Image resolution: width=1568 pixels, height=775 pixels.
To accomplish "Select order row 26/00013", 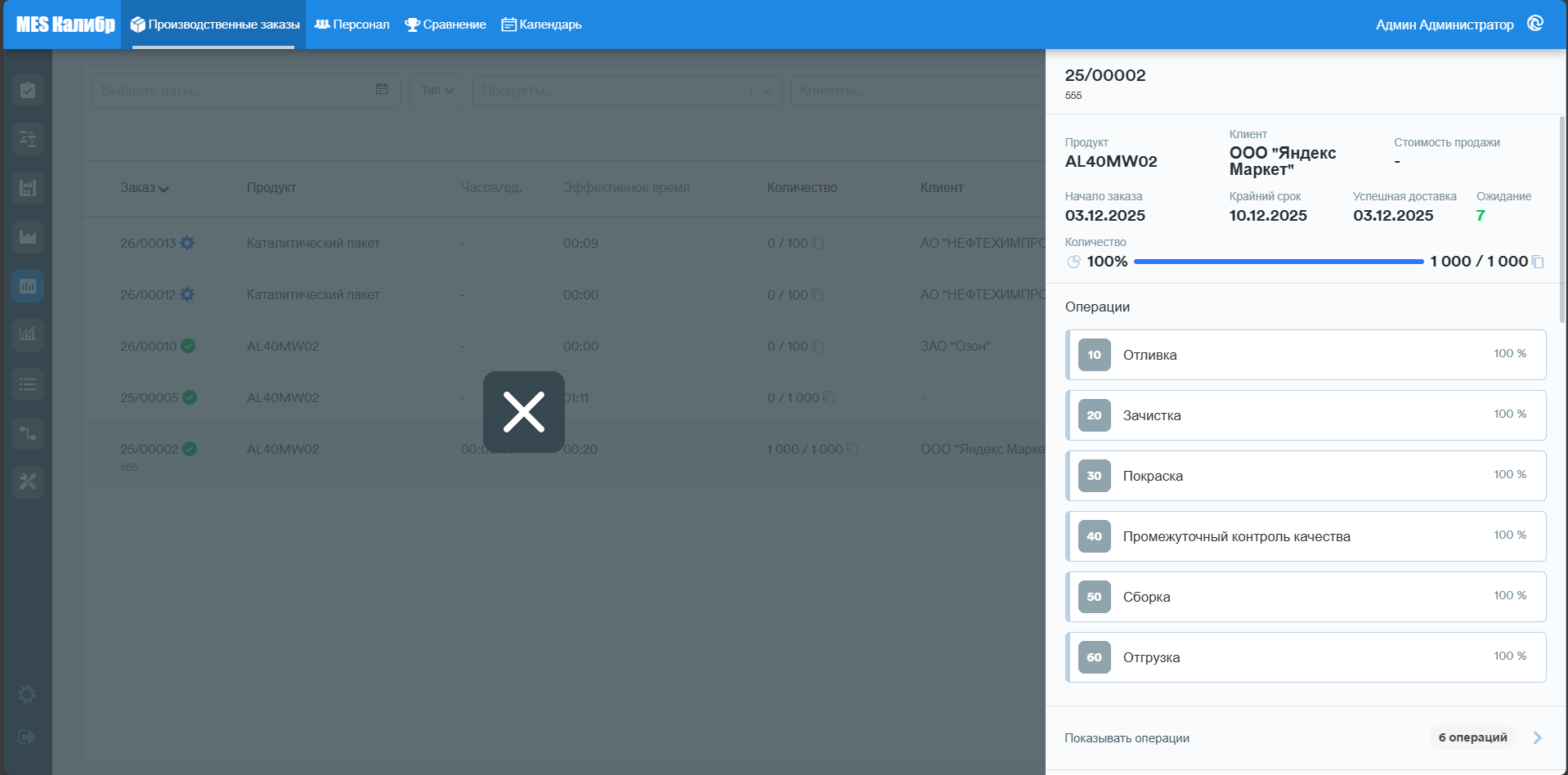I will (x=564, y=243).
